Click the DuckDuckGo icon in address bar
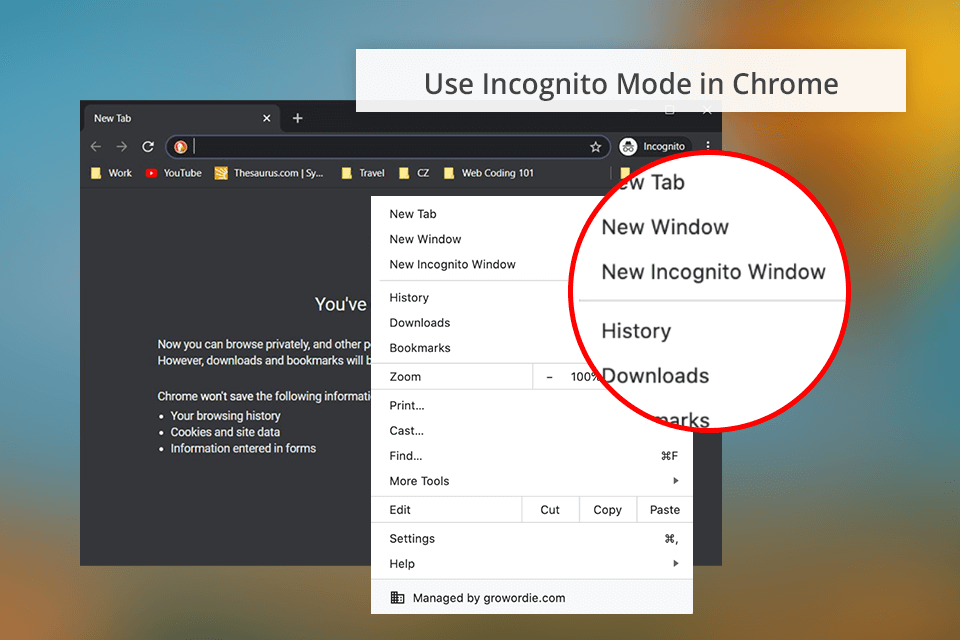The image size is (960, 640). 180,147
